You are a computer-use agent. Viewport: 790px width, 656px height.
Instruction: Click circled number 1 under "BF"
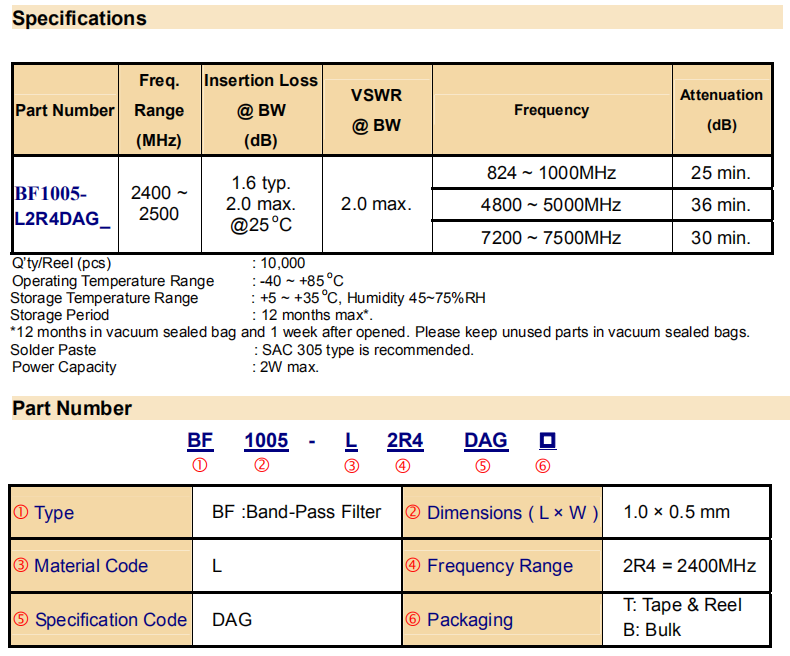tap(200, 465)
